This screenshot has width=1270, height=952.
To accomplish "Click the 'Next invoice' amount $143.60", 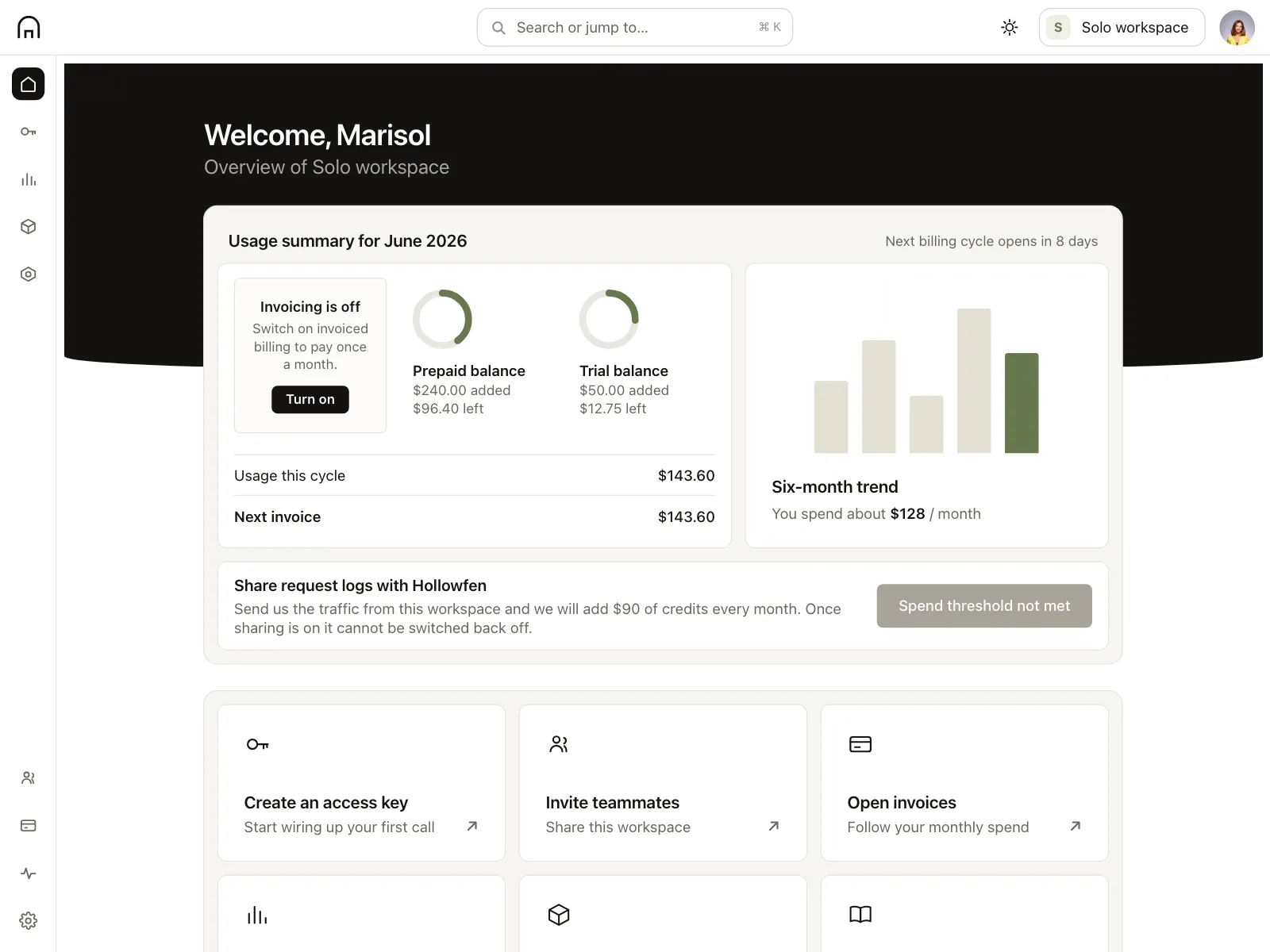I will click(x=686, y=517).
